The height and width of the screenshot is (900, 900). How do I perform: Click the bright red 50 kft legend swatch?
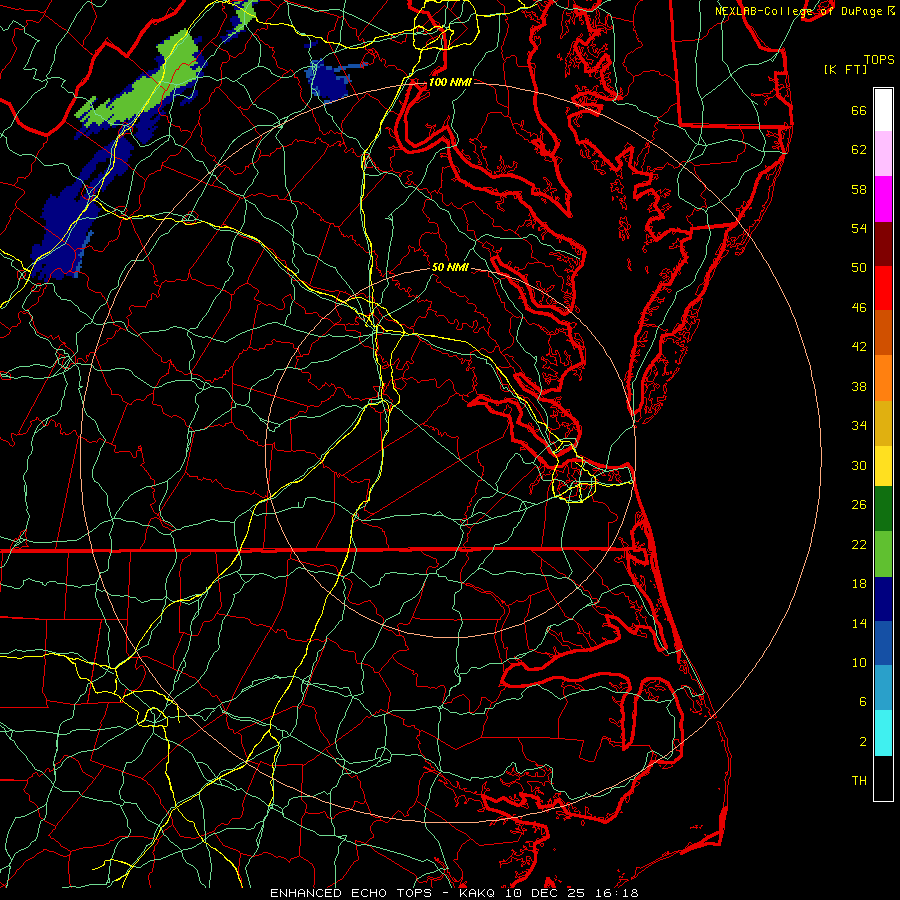click(883, 288)
